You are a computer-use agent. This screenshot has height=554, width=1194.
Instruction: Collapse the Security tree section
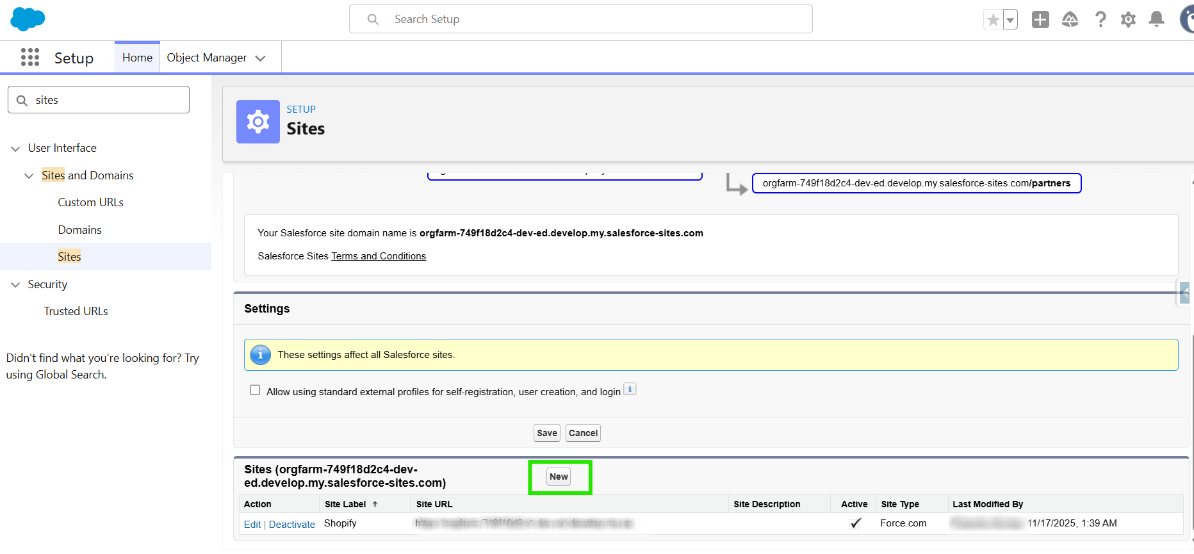tap(15, 285)
